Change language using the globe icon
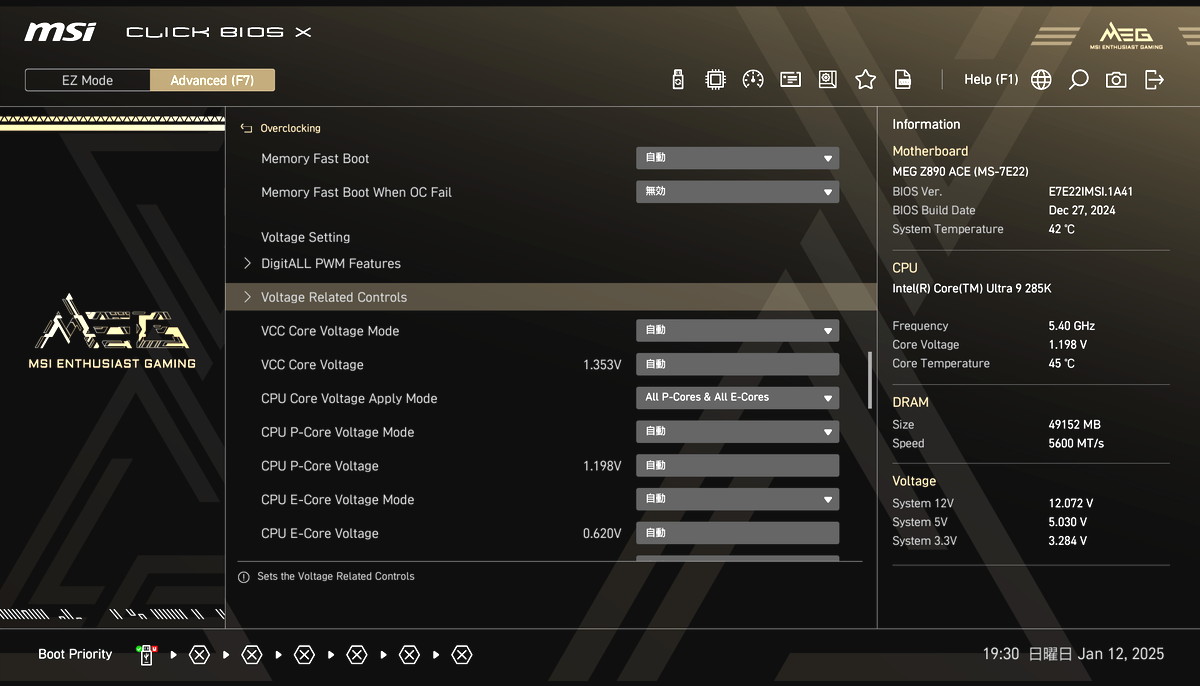The image size is (1200, 686). [1041, 80]
